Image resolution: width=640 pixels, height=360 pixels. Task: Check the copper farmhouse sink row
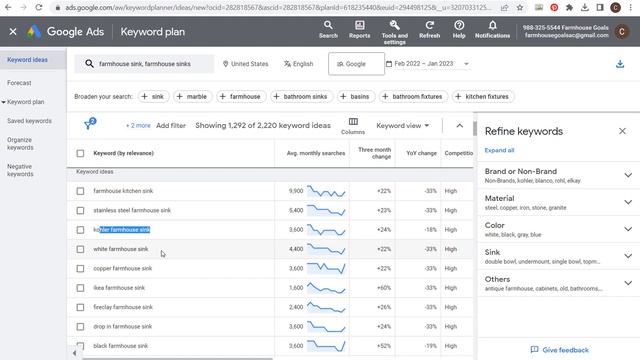tap(80, 269)
